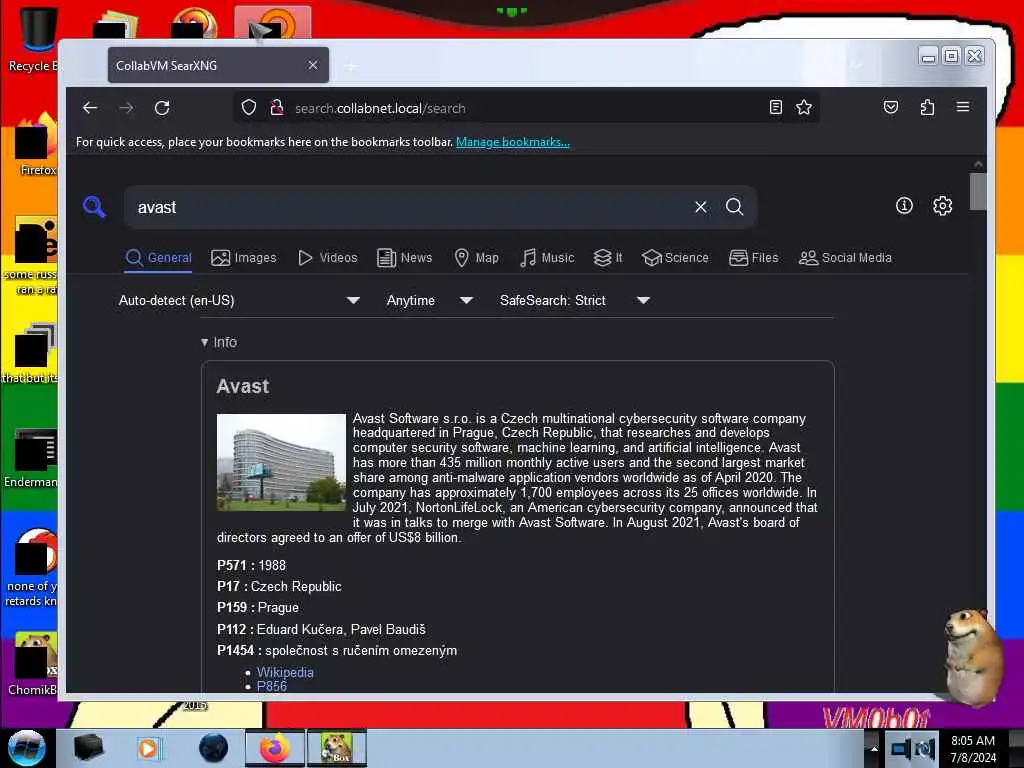1024x768 pixels.
Task: Reload the page with the refresh icon
Action: (x=162, y=108)
